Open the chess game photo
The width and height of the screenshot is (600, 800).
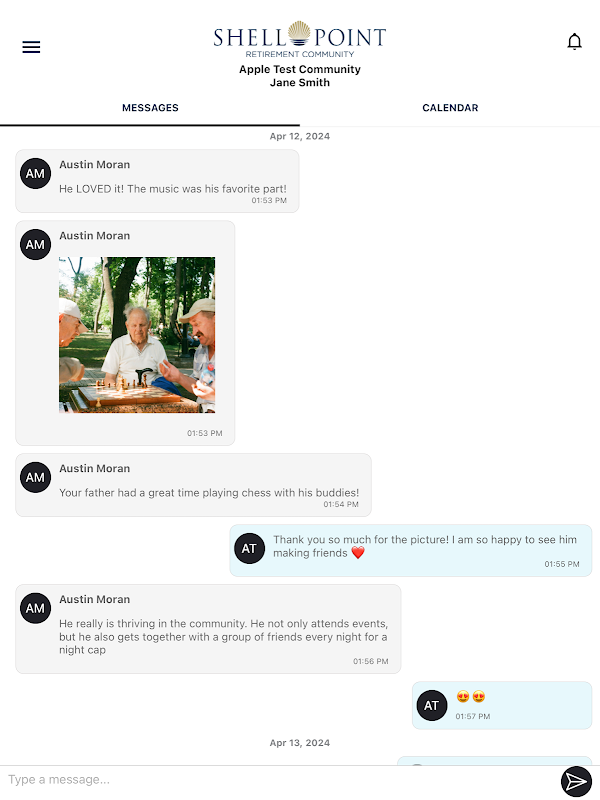tap(137, 335)
